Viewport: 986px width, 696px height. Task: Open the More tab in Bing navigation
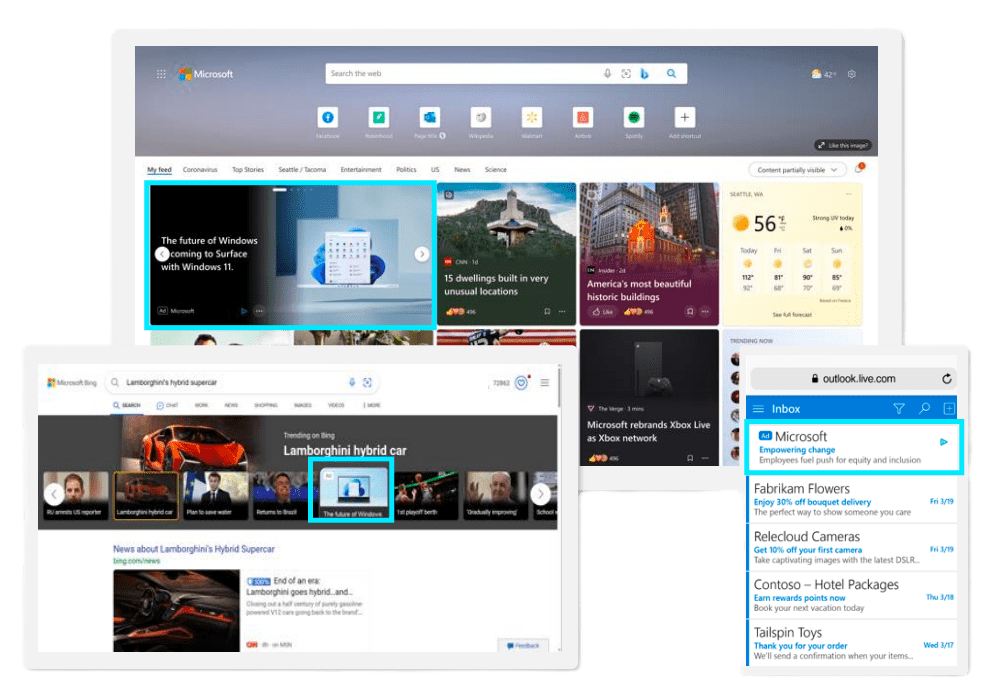pyautogui.click(x=372, y=406)
